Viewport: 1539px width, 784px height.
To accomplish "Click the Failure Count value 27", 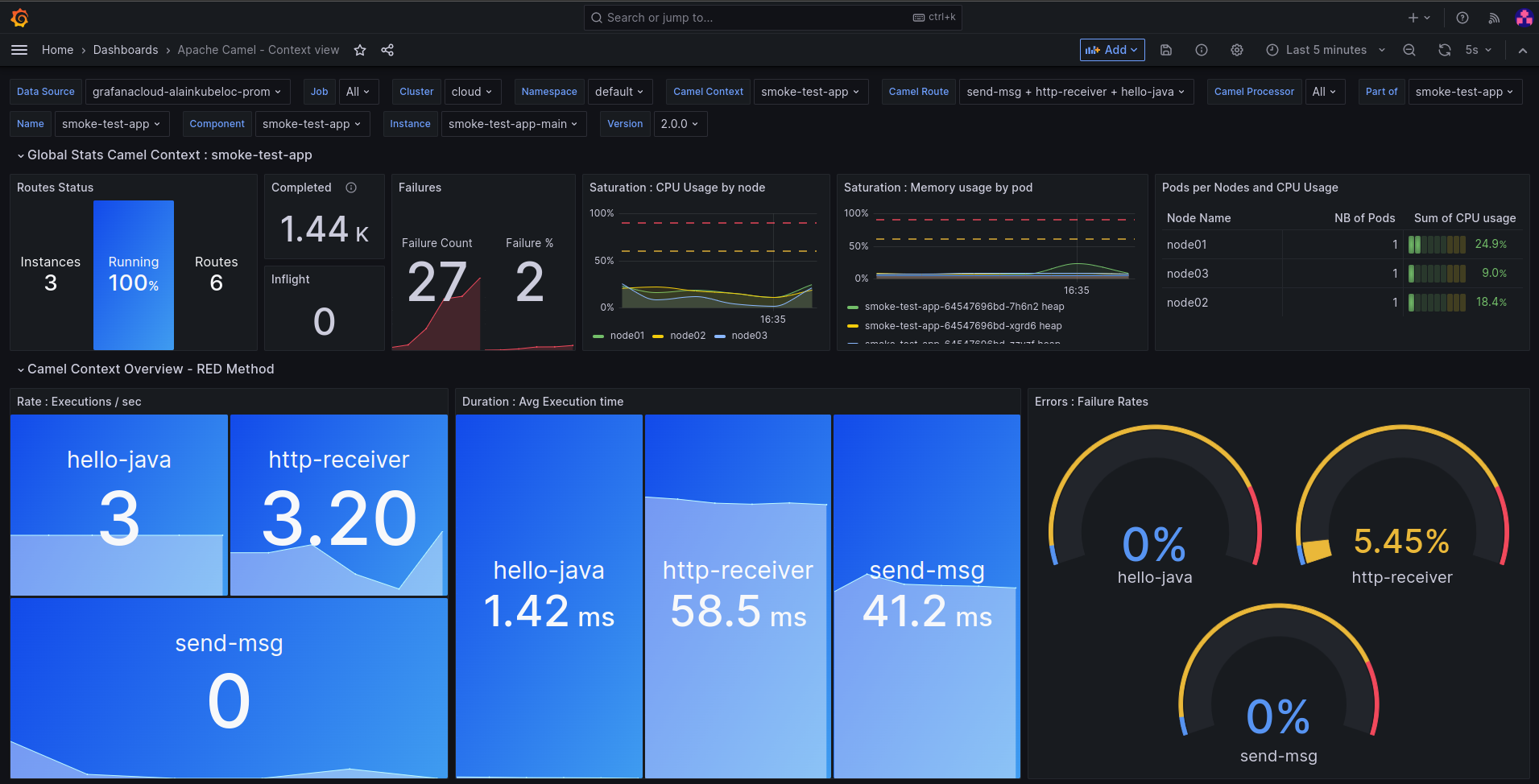I will tap(436, 283).
